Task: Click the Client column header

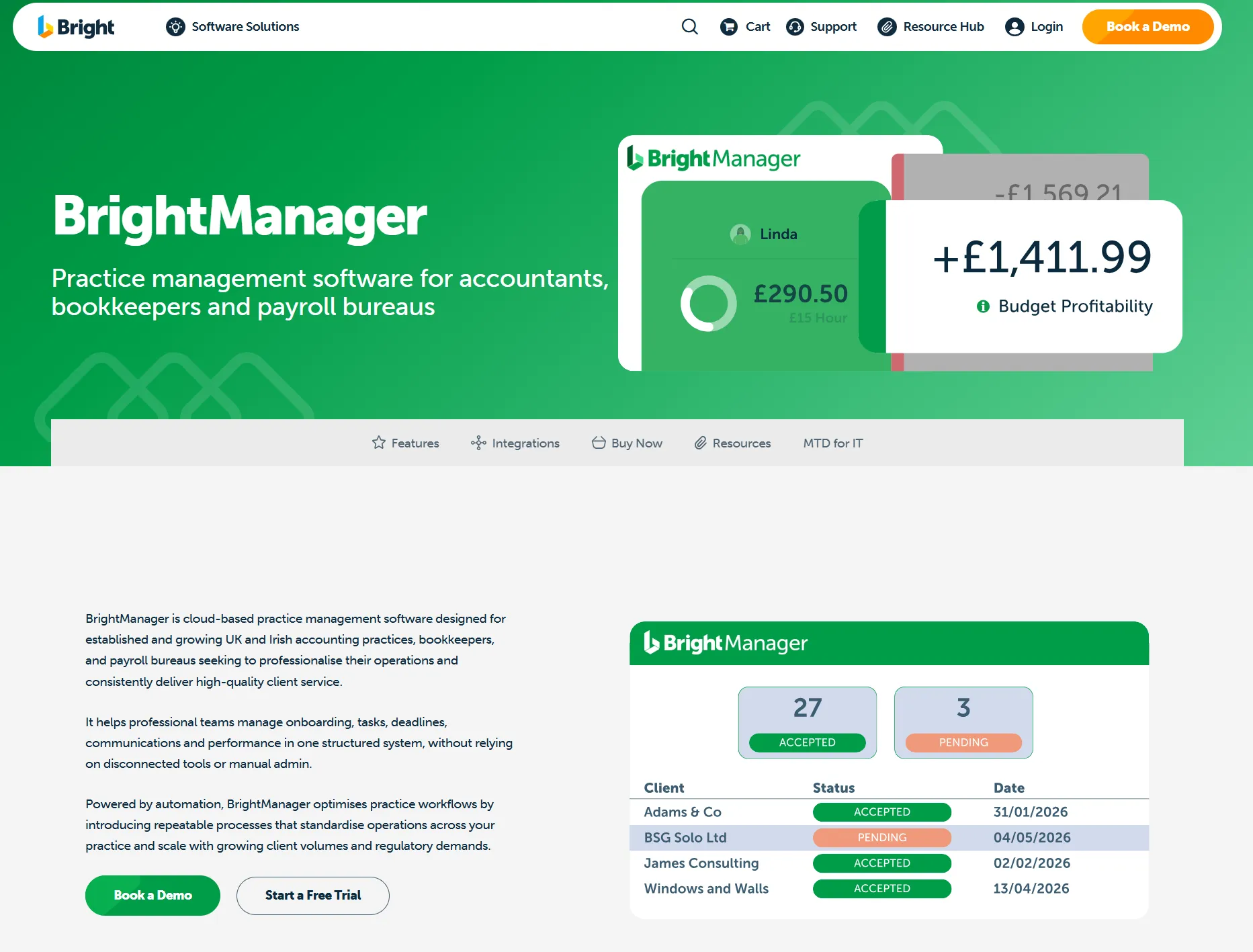Action: coord(664,787)
